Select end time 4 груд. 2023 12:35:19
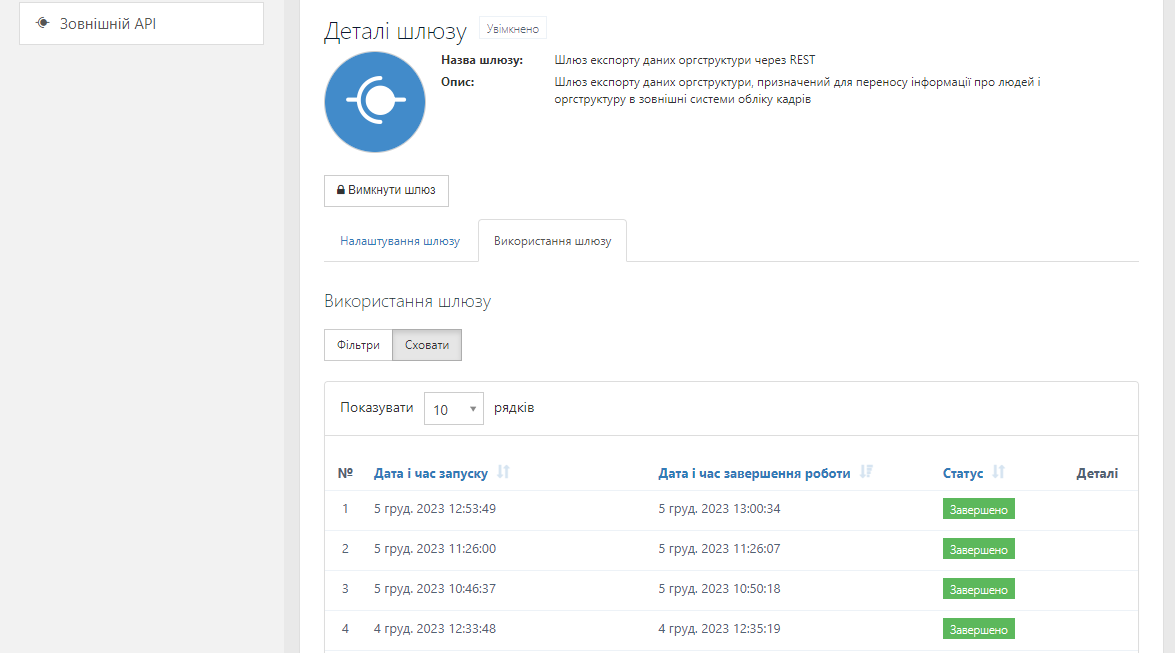 click(x=719, y=628)
